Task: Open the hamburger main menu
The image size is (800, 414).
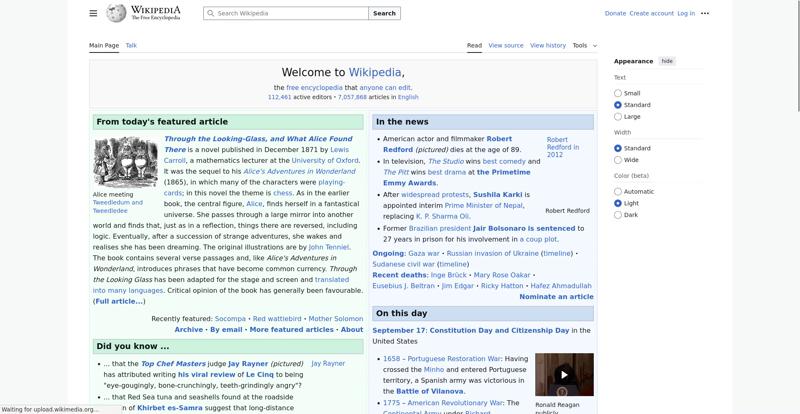Action: point(93,13)
